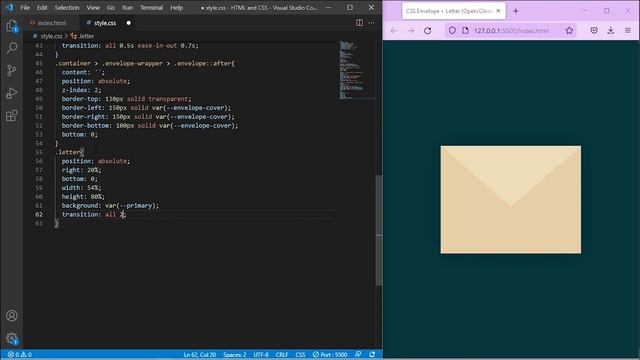
Task: Open the Manage gear icon
Action: 12,338
